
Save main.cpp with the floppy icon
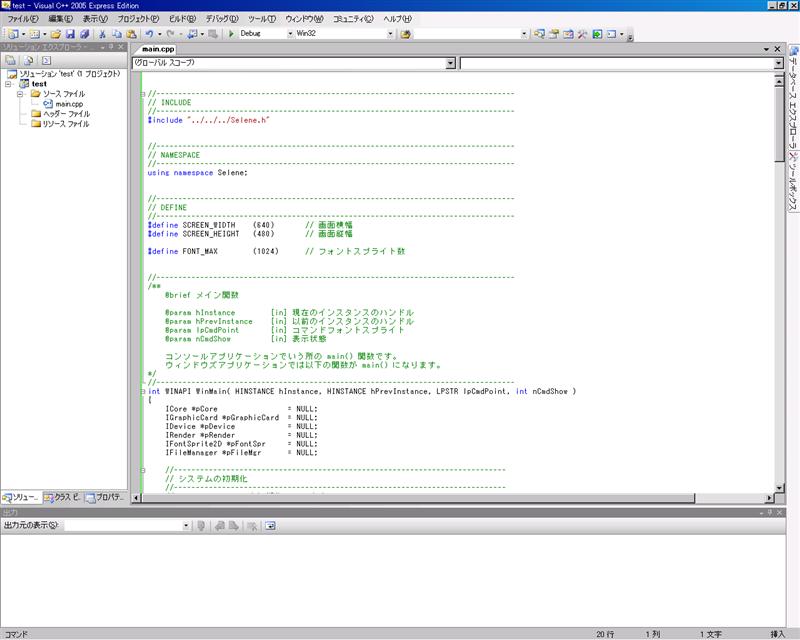70,34
